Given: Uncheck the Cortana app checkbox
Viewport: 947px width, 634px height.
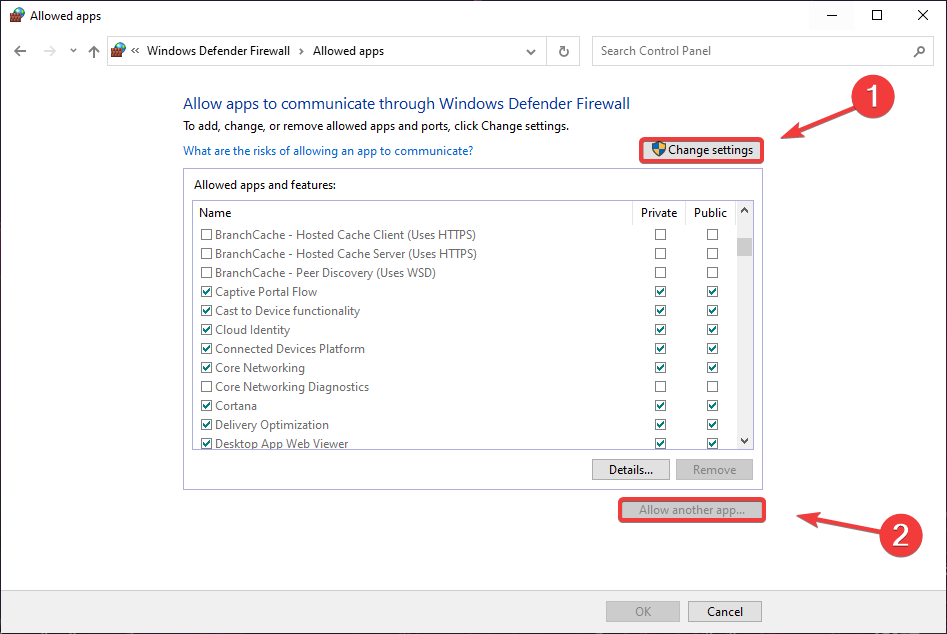Looking at the screenshot, I should [x=207, y=406].
